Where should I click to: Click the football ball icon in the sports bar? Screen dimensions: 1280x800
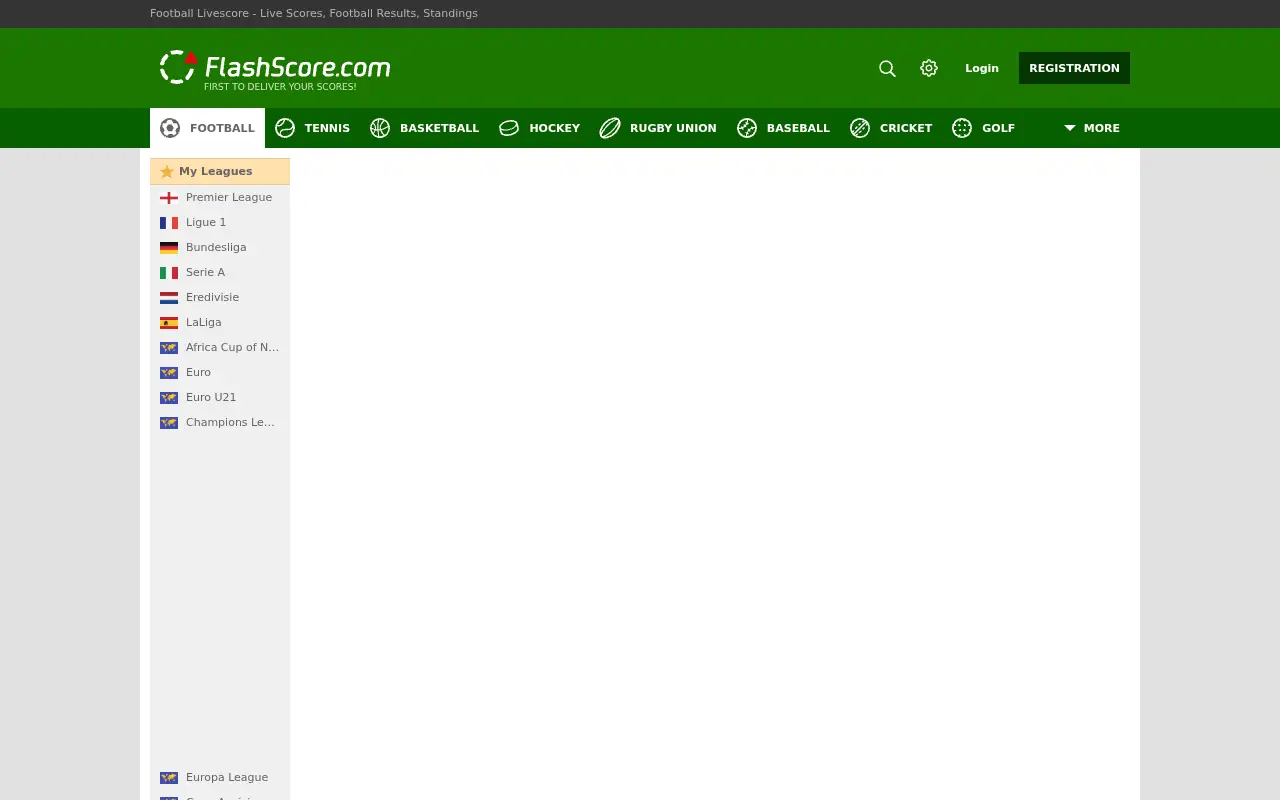pos(170,128)
